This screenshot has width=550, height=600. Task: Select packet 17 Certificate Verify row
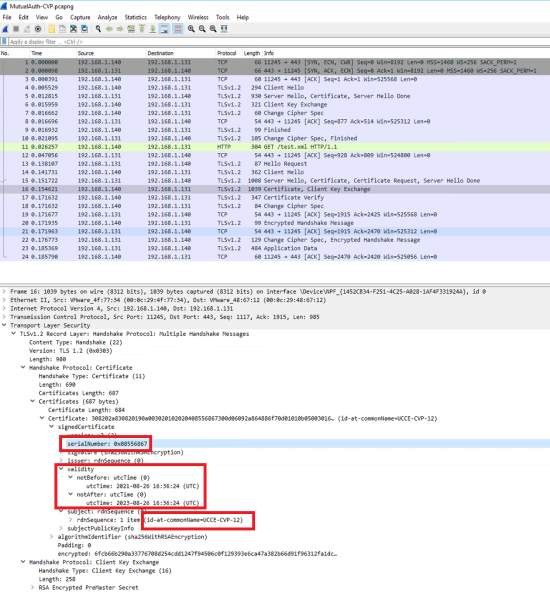[275, 197]
